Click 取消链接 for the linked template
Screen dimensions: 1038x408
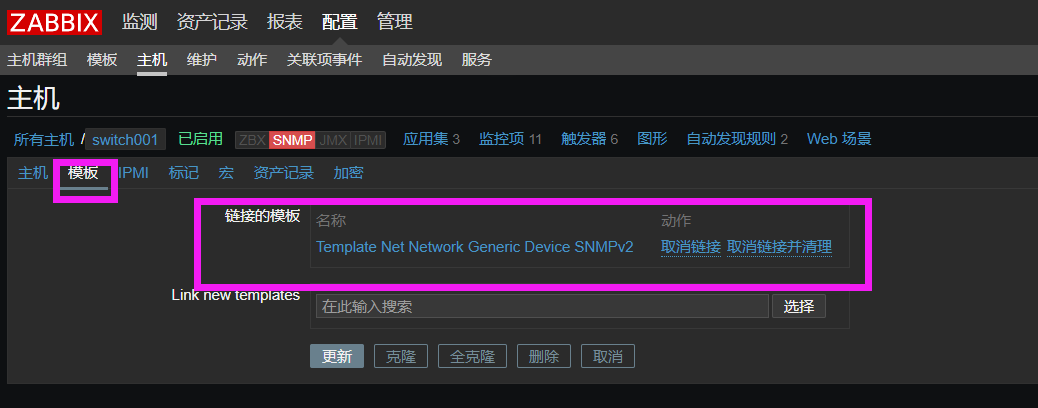pos(690,247)
